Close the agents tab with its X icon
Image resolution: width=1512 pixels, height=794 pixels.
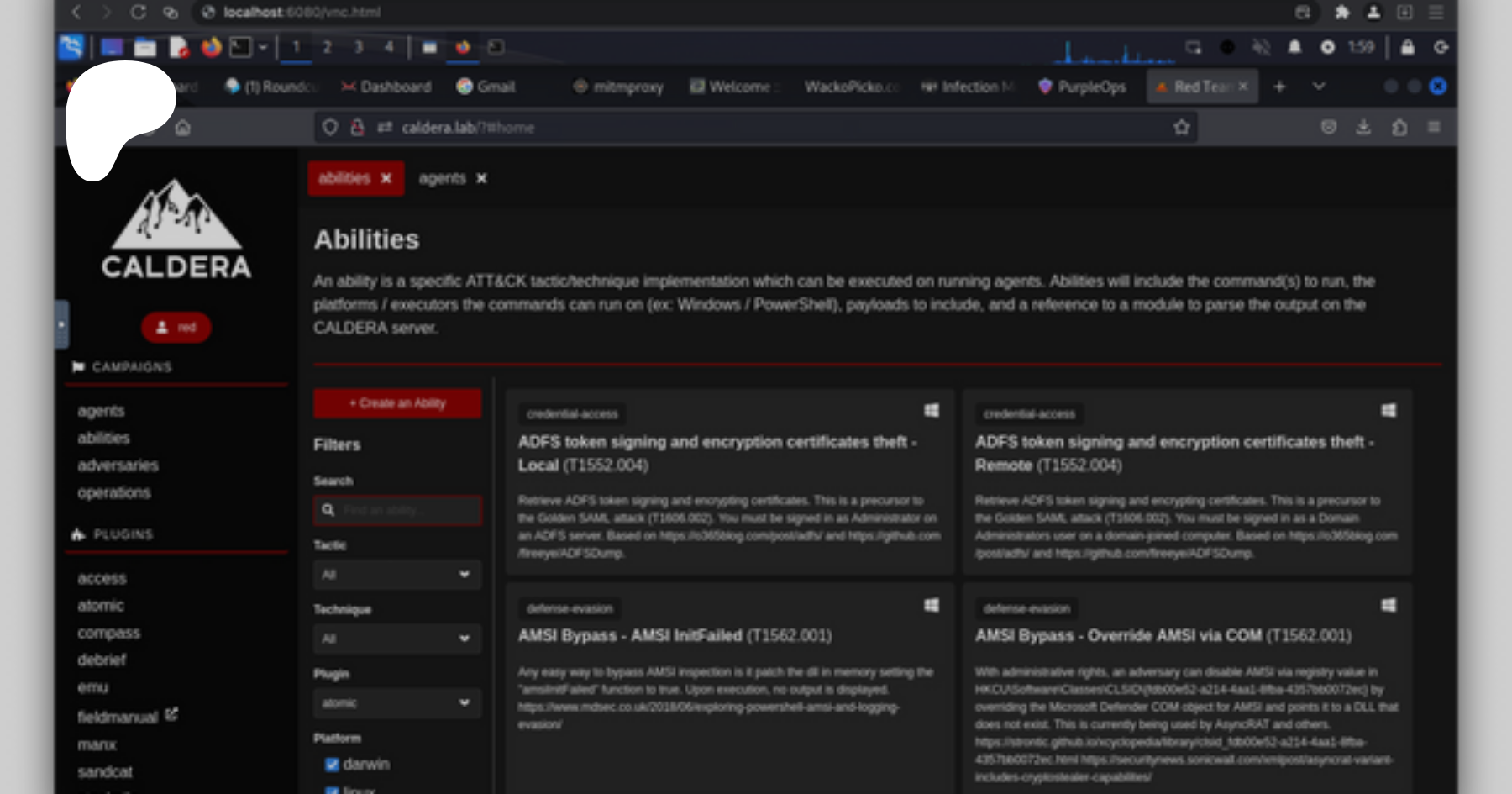pos(481,179)
